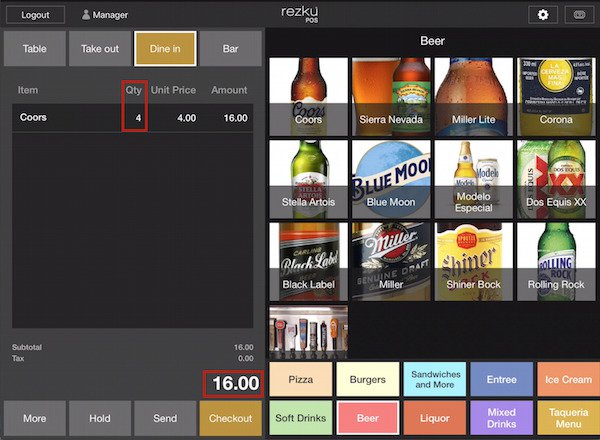This screenshot has height=440, width=600.
Task: Click the Item column header
Action: click(x=28, y=90)
